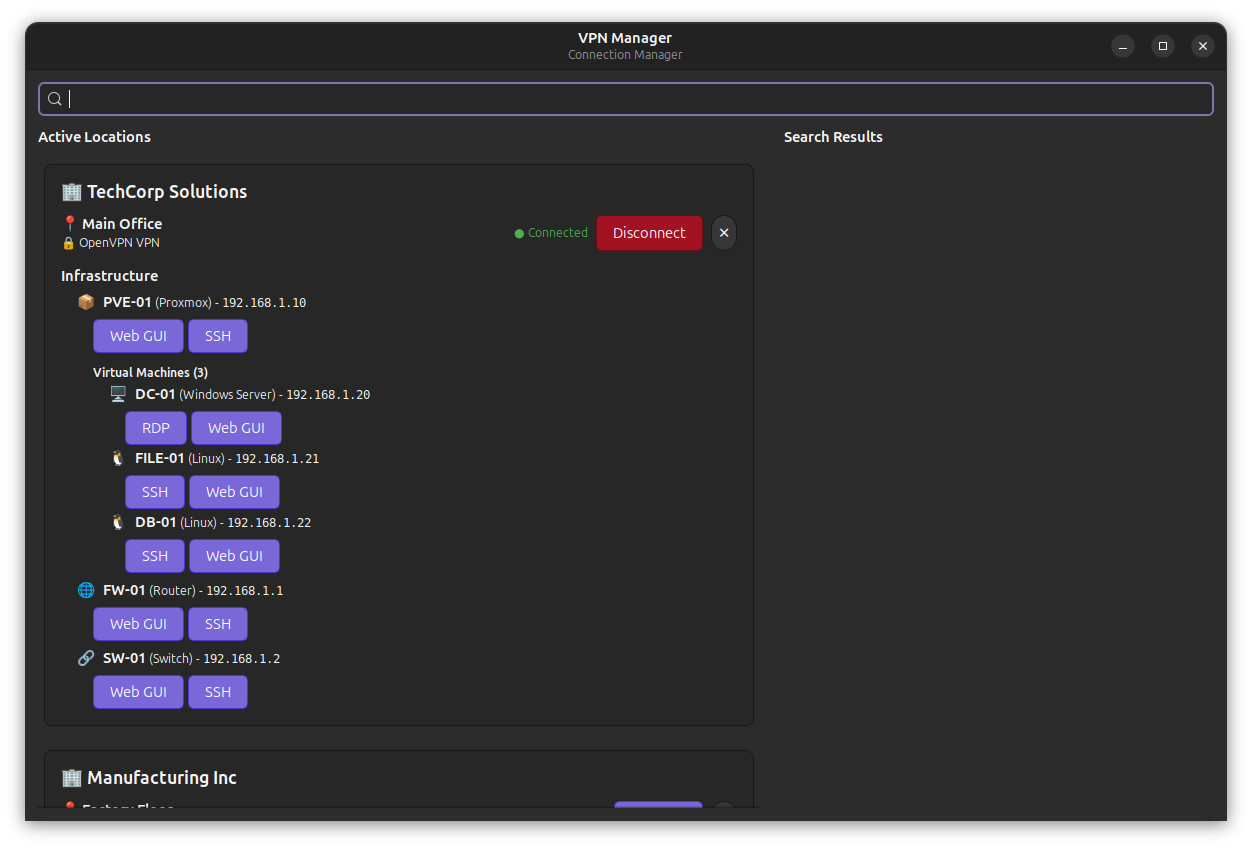Image resolution: width=1252 pixels, height=849 pixels.
Task: Focus the search input field
Action: (640, 99)
